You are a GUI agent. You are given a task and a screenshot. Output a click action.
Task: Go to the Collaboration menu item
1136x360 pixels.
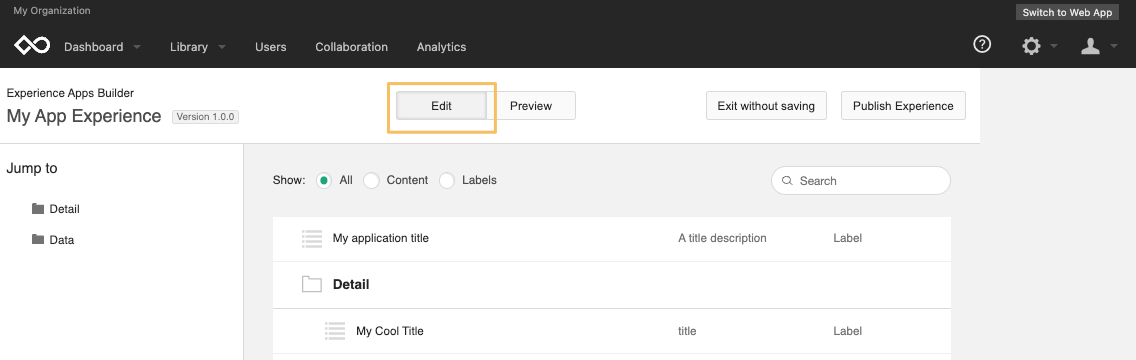pos(351,46)
